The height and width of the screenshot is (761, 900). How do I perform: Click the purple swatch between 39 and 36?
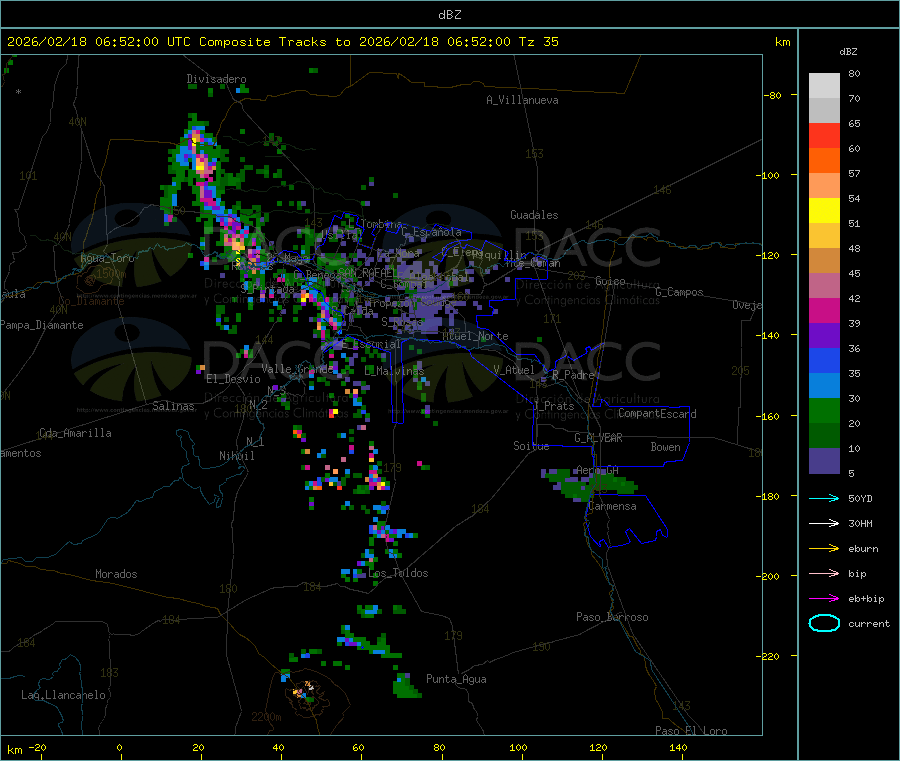(x=824, y=336)
